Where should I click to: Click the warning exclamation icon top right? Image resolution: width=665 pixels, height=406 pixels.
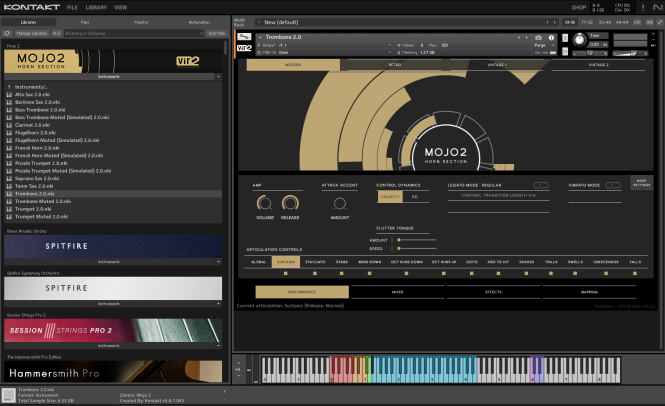click(x=643, y=7)
